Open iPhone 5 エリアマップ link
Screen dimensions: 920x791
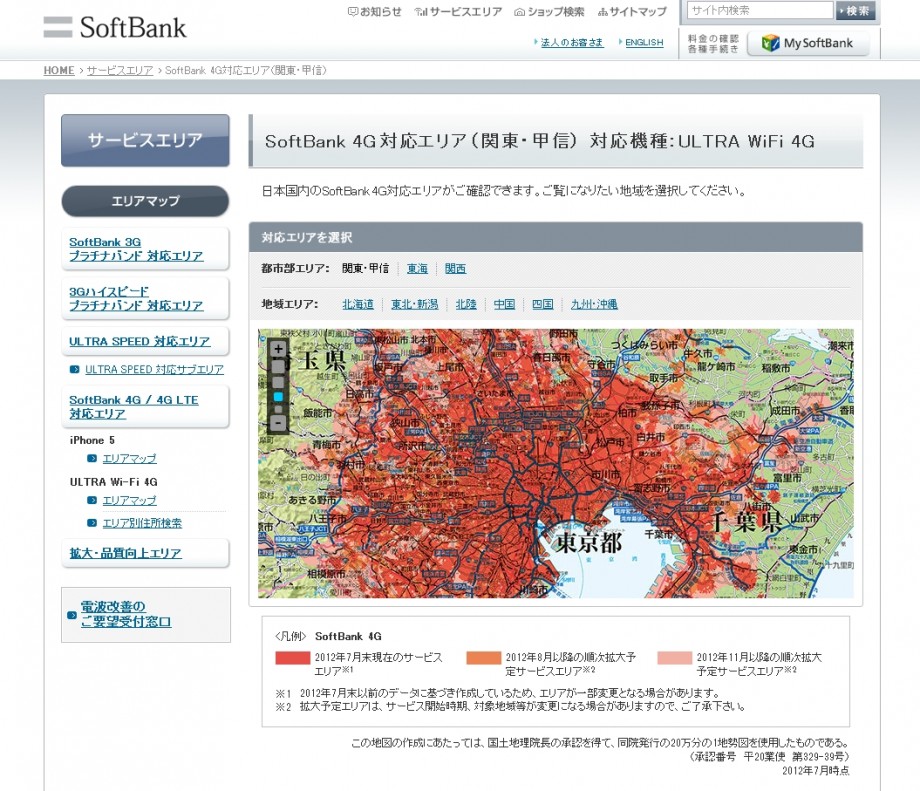point(130,458)
